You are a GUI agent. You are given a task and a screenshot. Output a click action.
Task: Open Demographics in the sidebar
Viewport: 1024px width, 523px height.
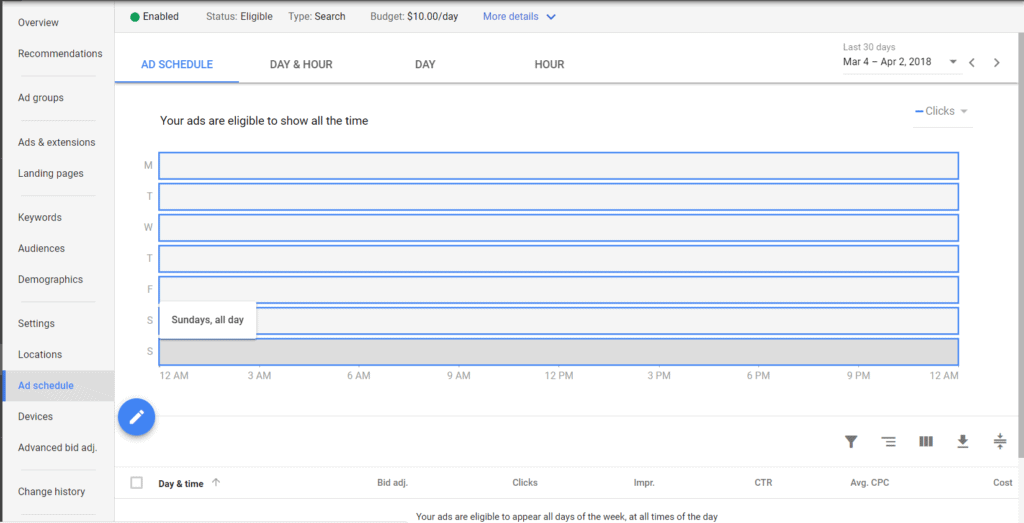(x=50, y=279)
